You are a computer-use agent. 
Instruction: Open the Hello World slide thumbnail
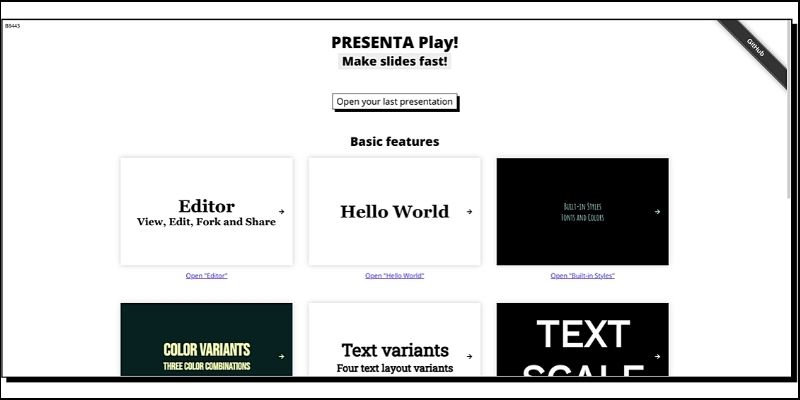pos(394,212)
